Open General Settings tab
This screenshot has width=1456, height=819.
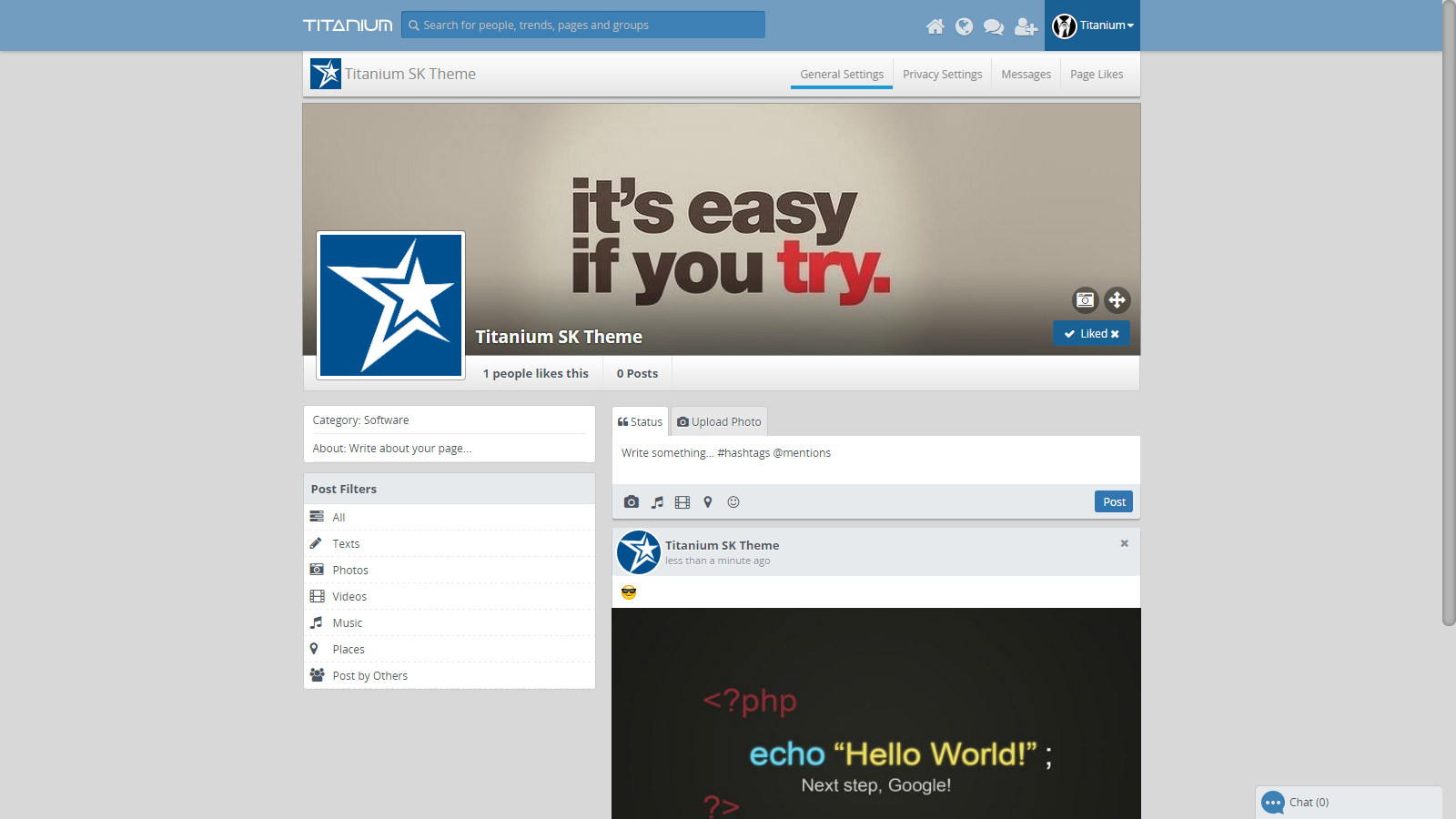(842, 75)
